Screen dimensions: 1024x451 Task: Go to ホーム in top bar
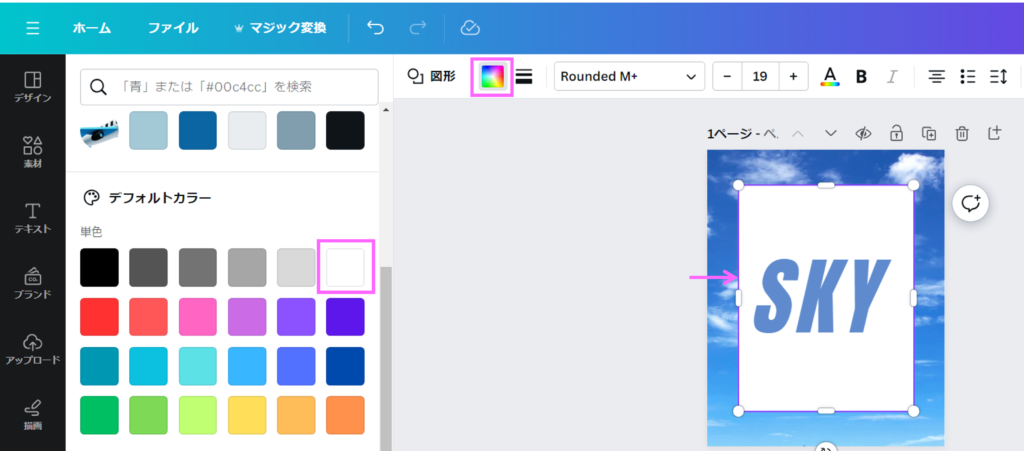(91, 28)
